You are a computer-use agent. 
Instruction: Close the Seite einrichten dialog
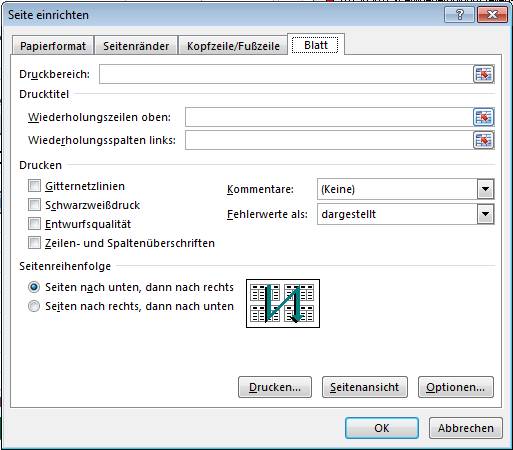tap(492, 15)
